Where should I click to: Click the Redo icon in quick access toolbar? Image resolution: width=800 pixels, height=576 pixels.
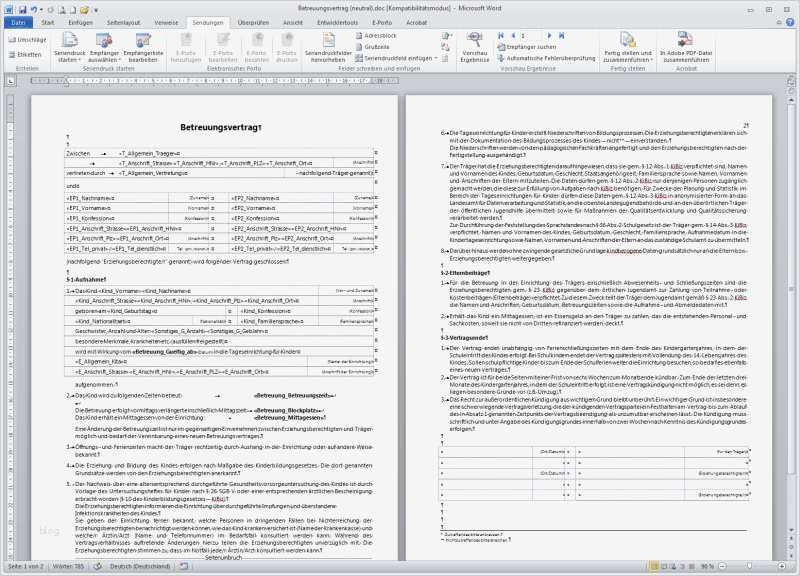point(50,10)
